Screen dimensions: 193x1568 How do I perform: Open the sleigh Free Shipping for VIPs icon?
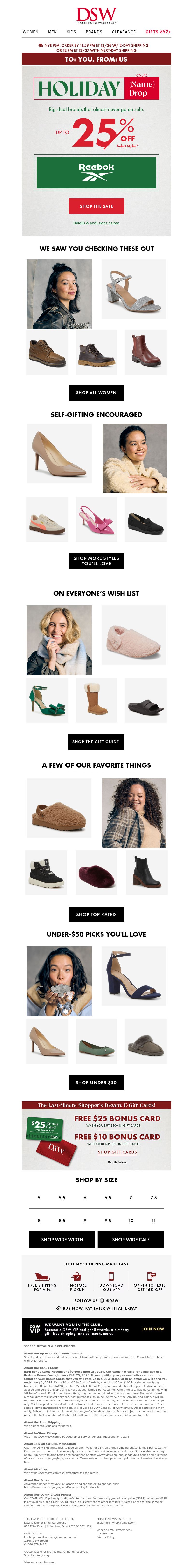(x=42, y=1277)
